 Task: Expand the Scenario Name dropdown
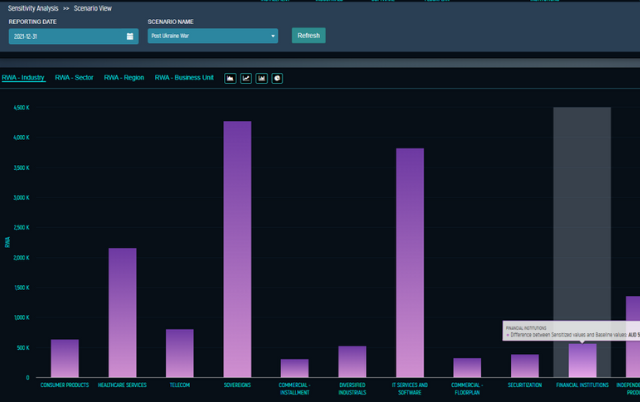pyautogui.click(x=273, y=37)
